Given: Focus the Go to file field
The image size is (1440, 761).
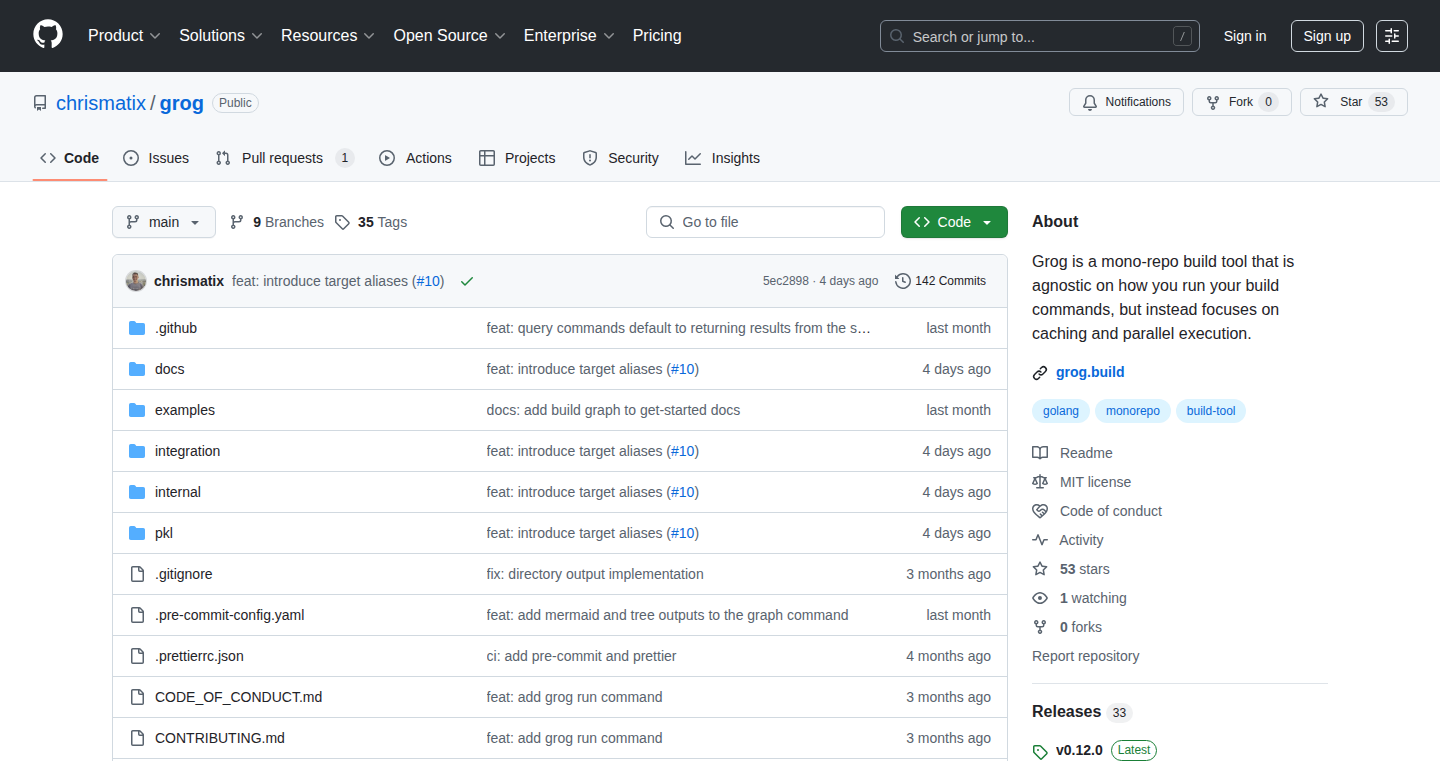Looking at the screenshot, I should (x=765, y=222).
